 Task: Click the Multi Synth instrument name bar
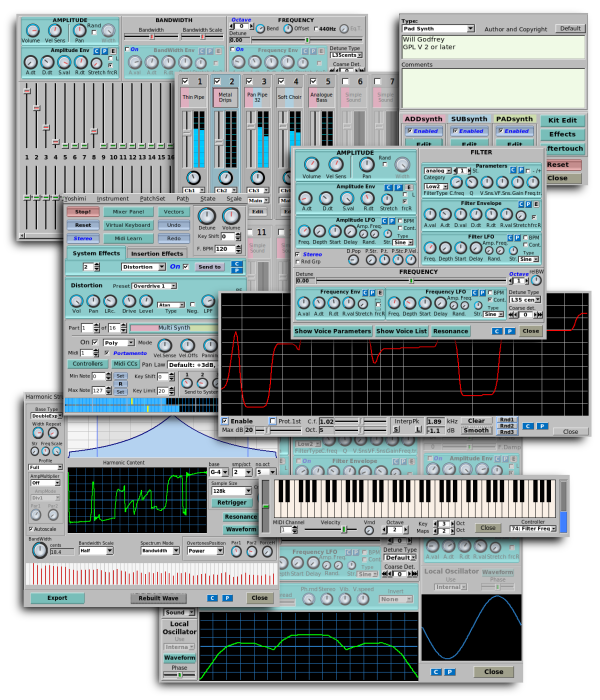[x=174, y=328]
